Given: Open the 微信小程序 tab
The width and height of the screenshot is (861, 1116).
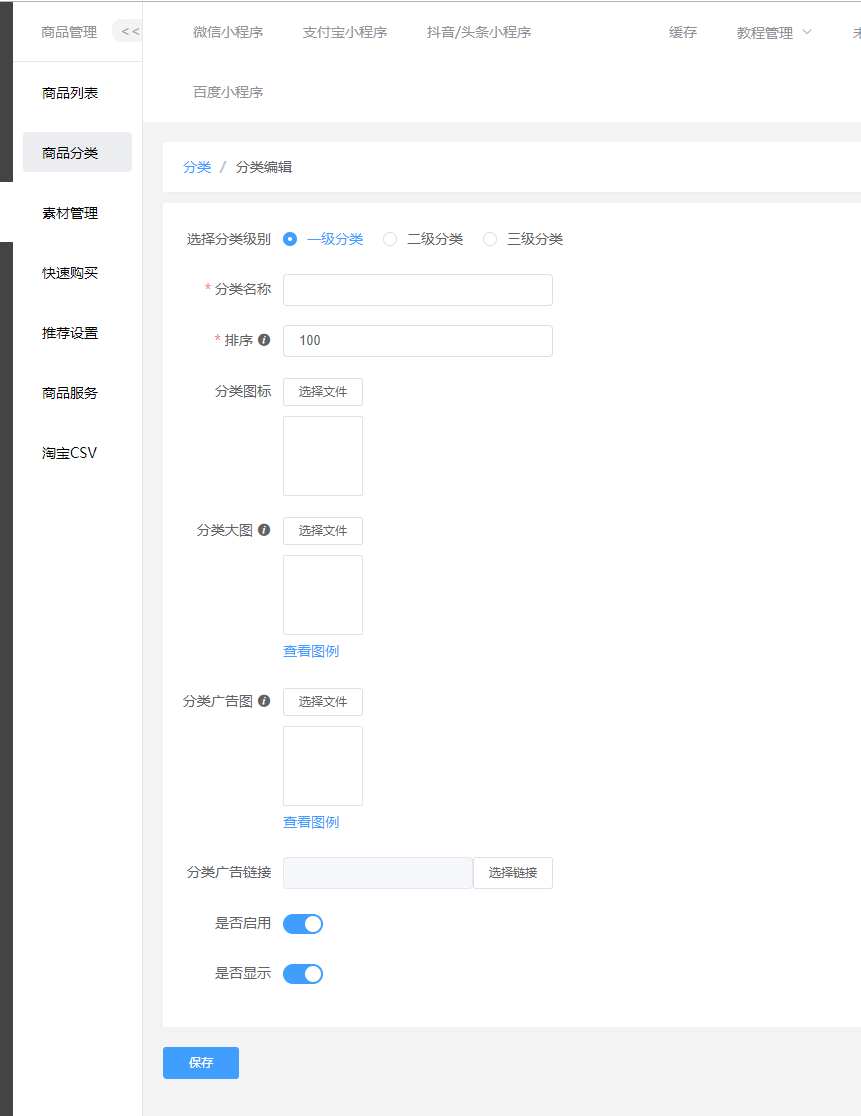Looking at the screenshot, I should (228, 32).
